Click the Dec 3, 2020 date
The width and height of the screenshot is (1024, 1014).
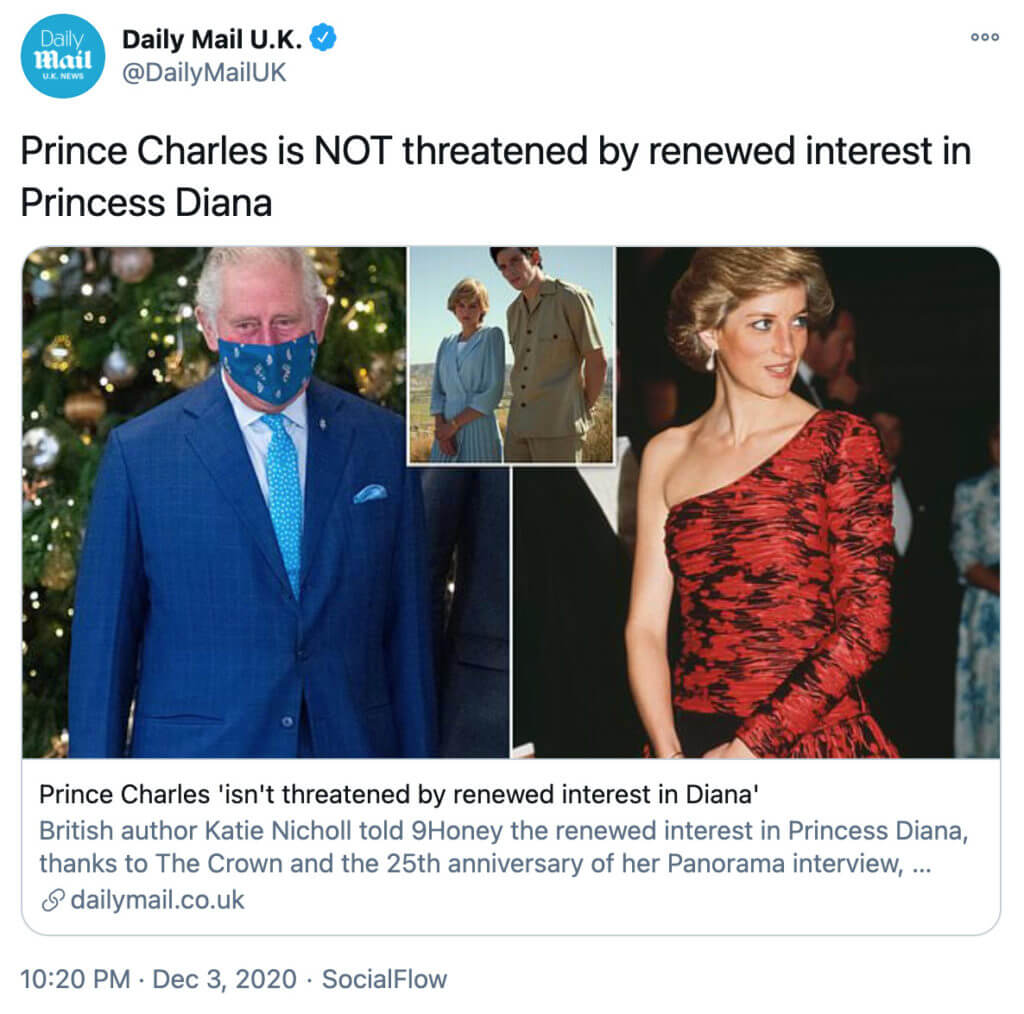tap(225, 979)
